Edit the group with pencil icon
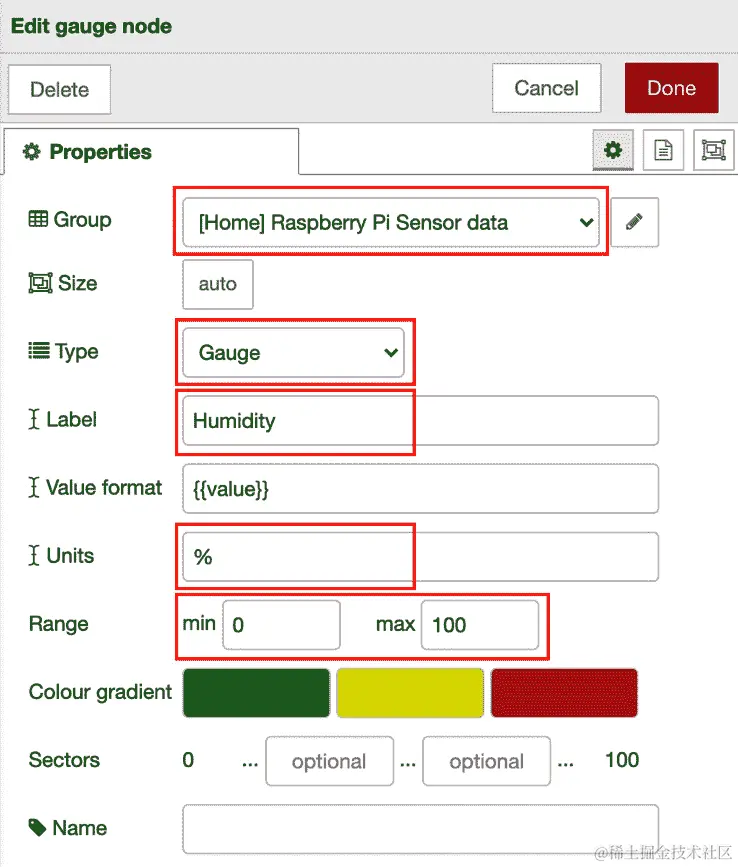This screenshot has height=867, width=738. pyautogui.click(x=634, y=222)
